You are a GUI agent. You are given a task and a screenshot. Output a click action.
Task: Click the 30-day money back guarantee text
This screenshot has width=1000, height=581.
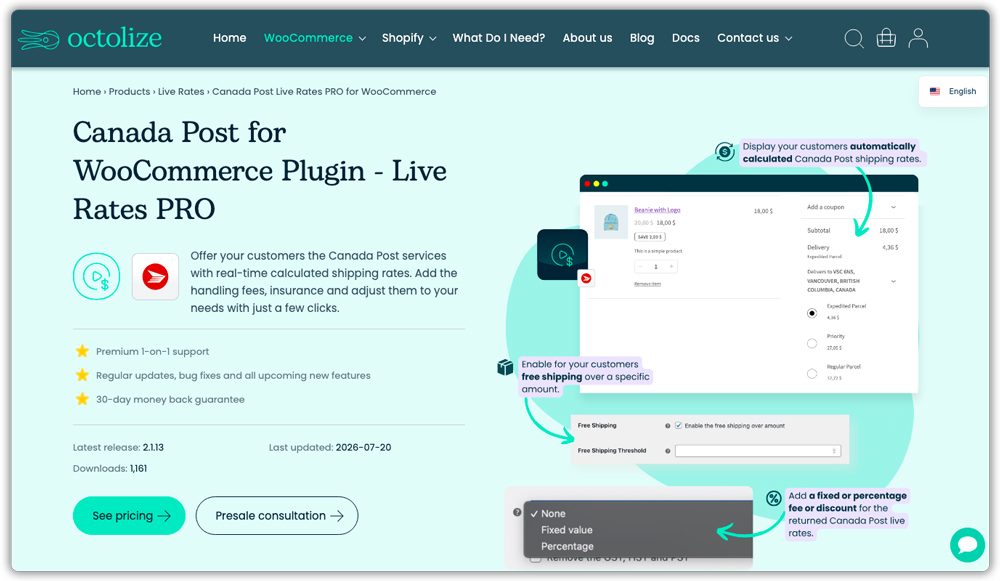pos(170,399)
